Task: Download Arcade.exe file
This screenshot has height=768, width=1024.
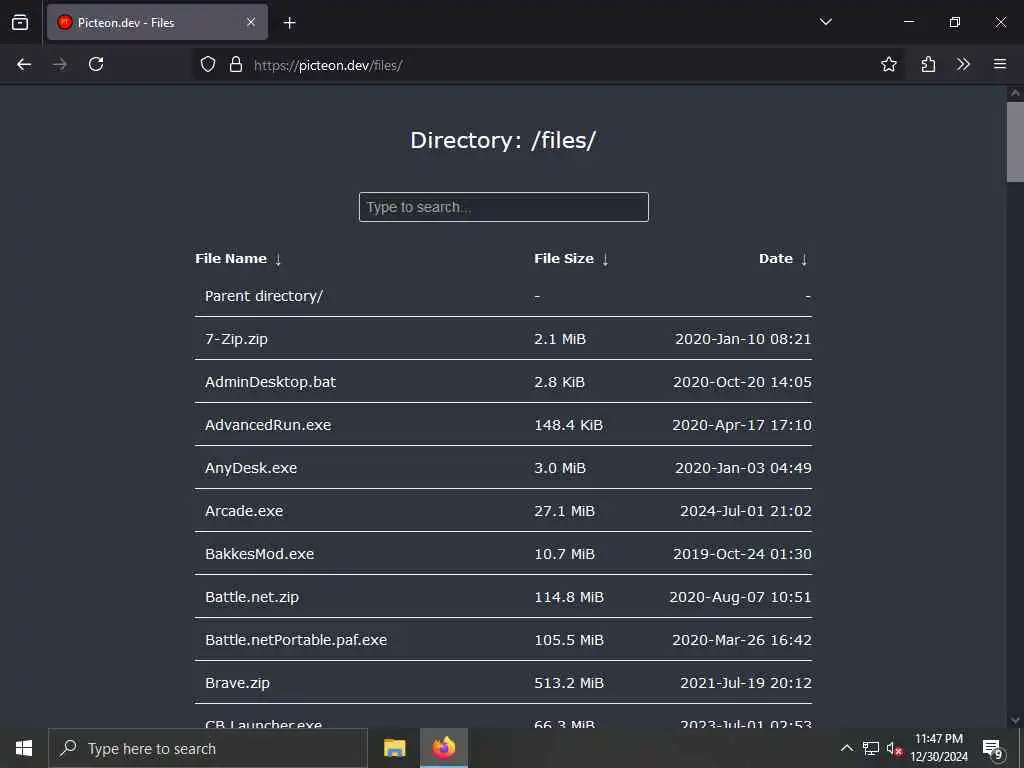Action: 244,511
